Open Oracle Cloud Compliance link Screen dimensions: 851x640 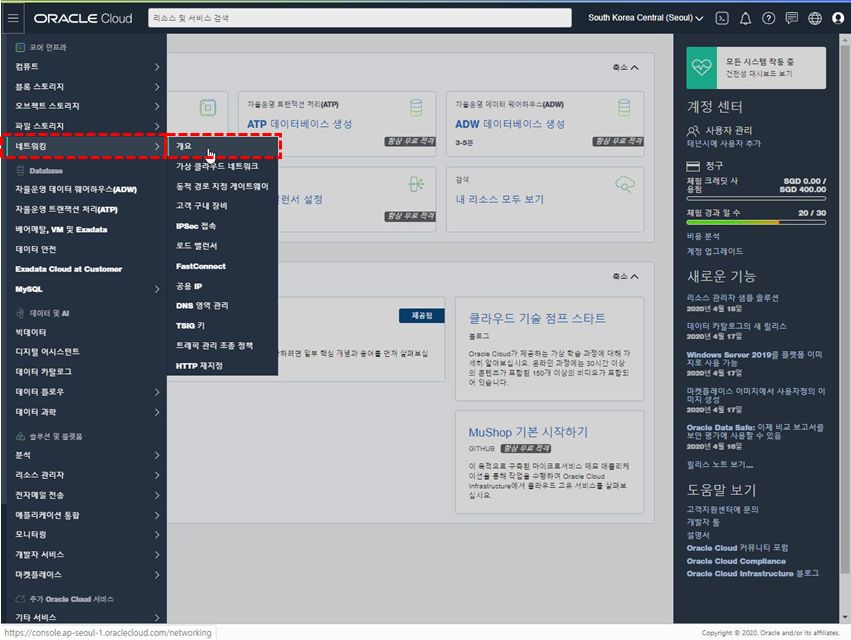point(736,561)
